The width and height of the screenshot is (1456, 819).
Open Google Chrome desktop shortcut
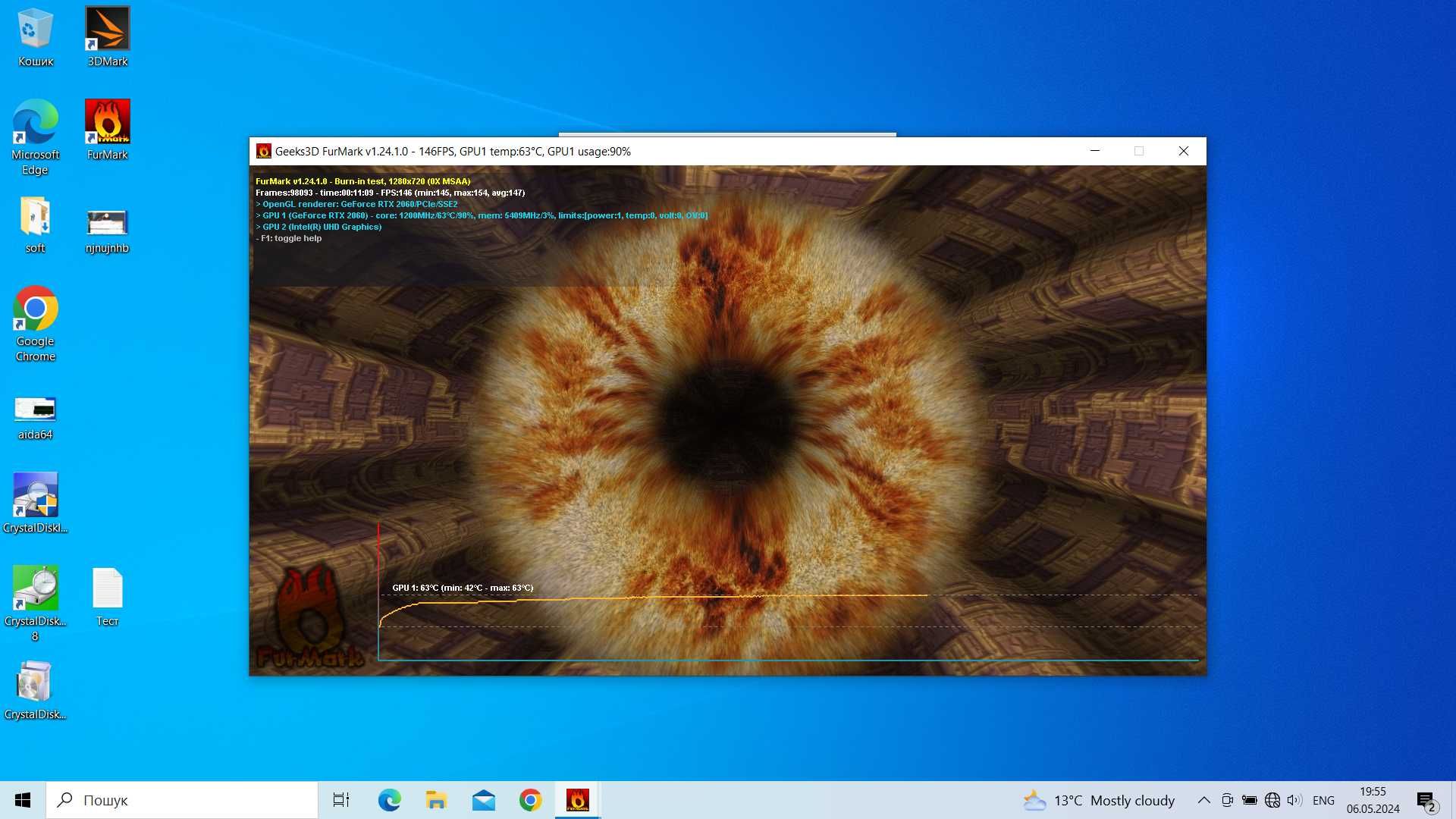point(35,325)
